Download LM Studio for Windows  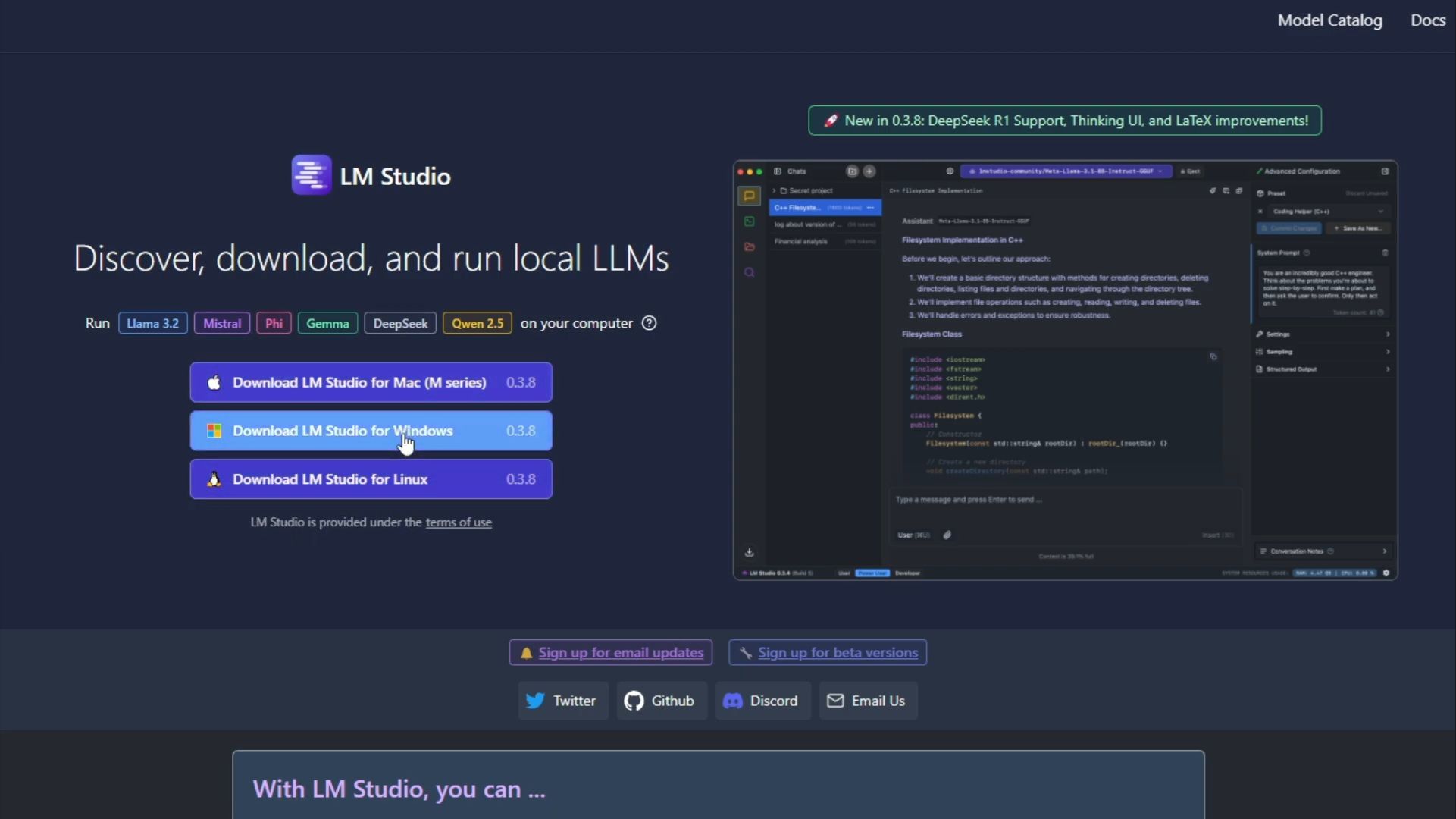coord(371,431)
